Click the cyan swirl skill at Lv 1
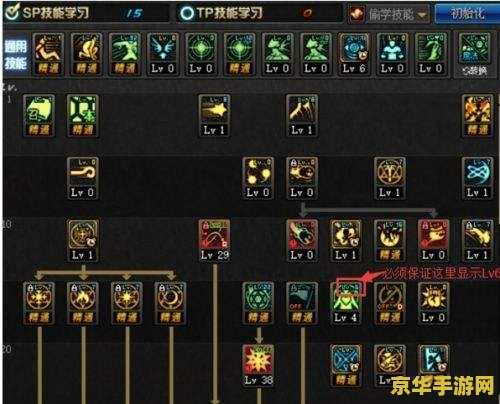The height and width of the screenshot is (404, 500). (477, 178)
